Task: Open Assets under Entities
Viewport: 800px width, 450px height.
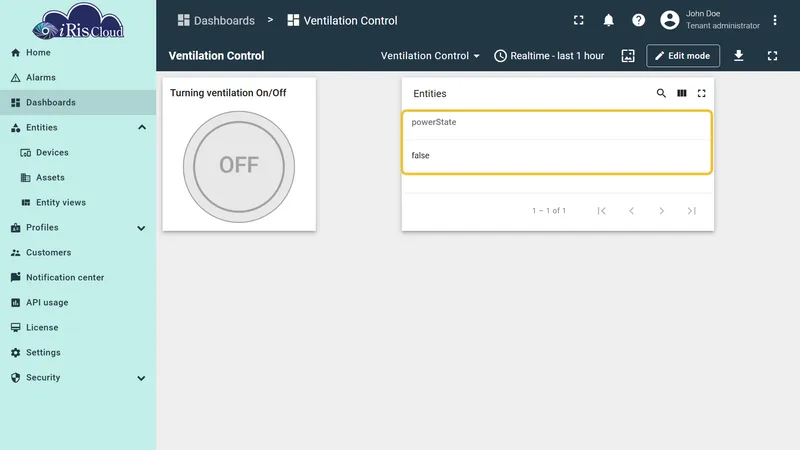Action: [x=78, y=178]
